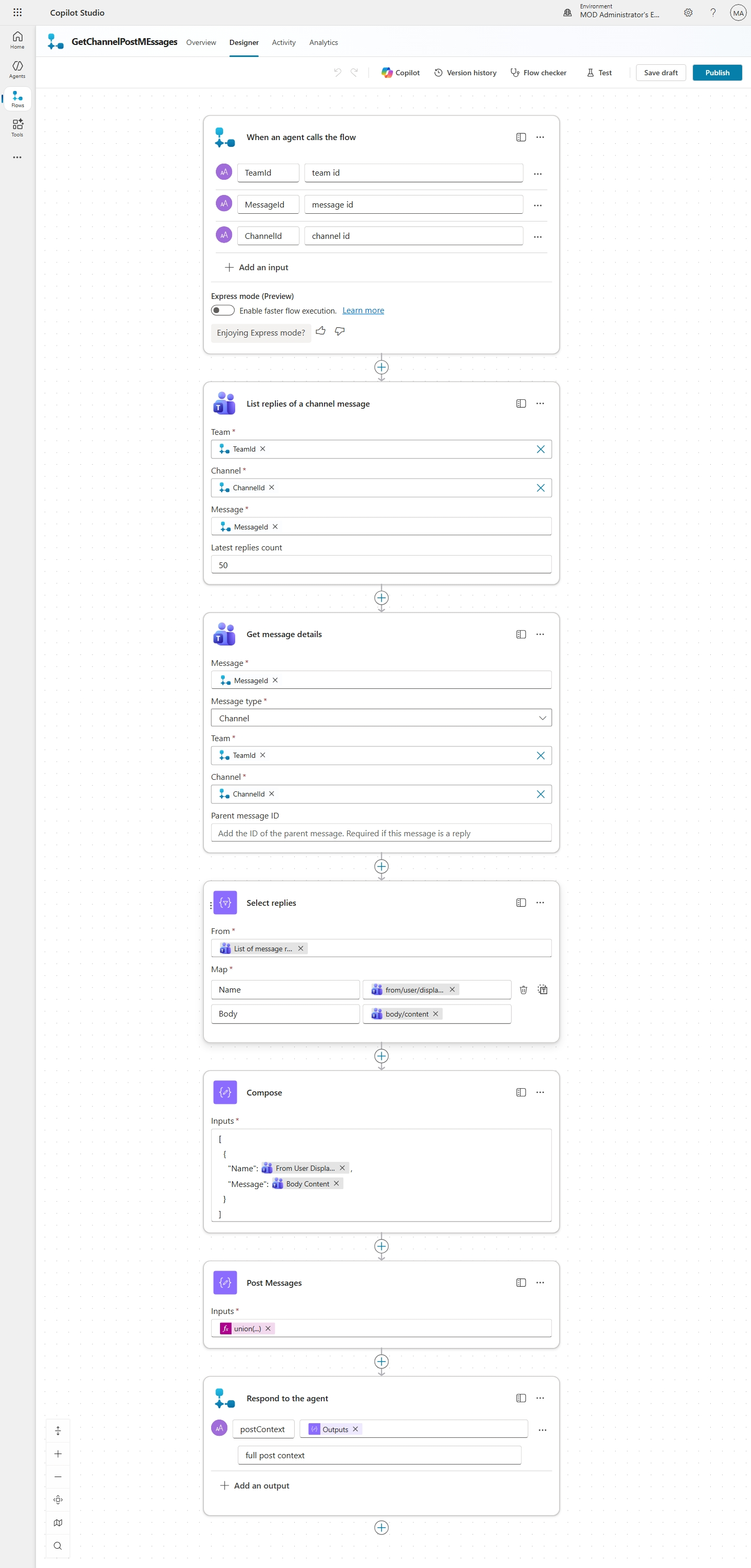
Task: Open Flows in left sidebar
Action: pos(18,99)
